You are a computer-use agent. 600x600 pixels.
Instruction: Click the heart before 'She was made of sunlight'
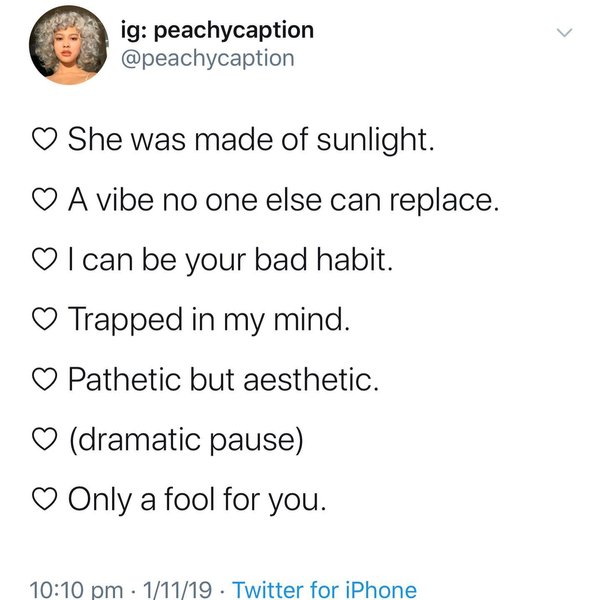[x=48, y=141]
